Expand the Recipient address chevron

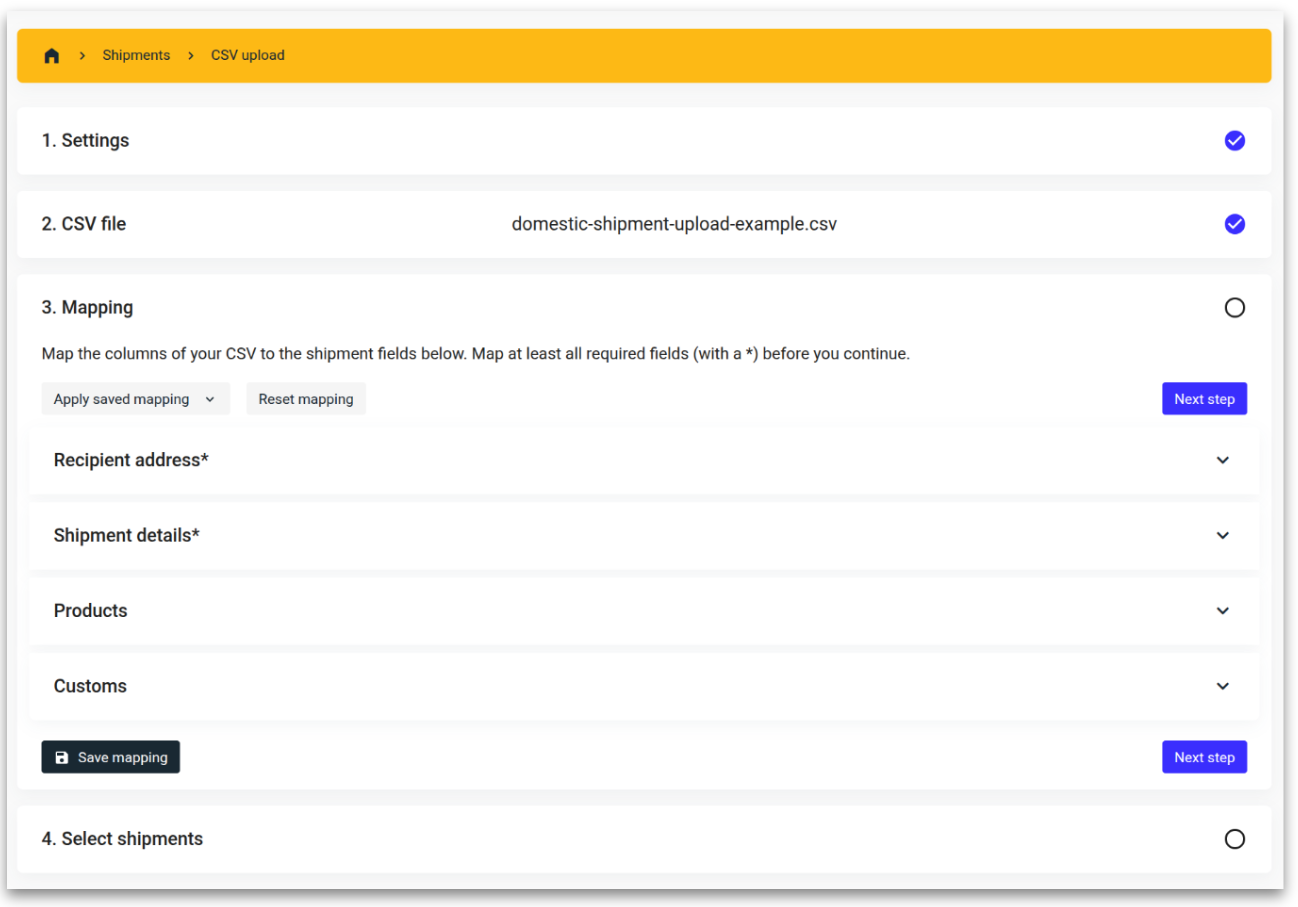1222,460
